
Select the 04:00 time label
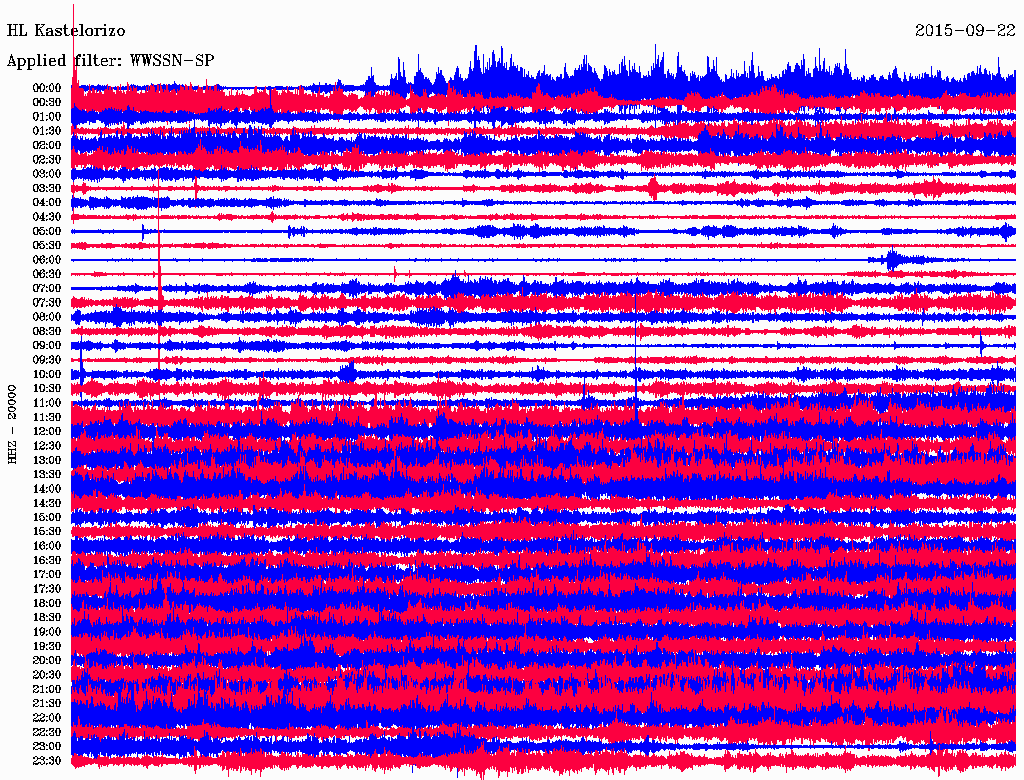point(47,203)
